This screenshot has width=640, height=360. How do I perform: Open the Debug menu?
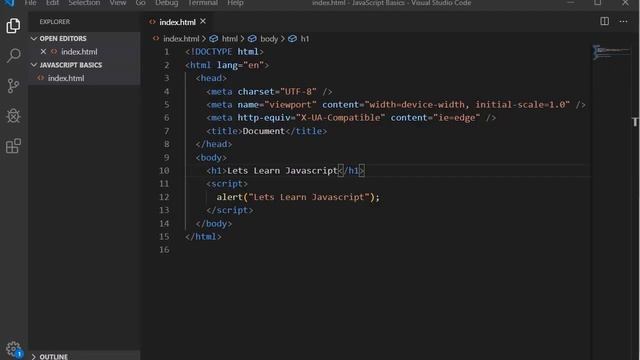coord(167,3)
